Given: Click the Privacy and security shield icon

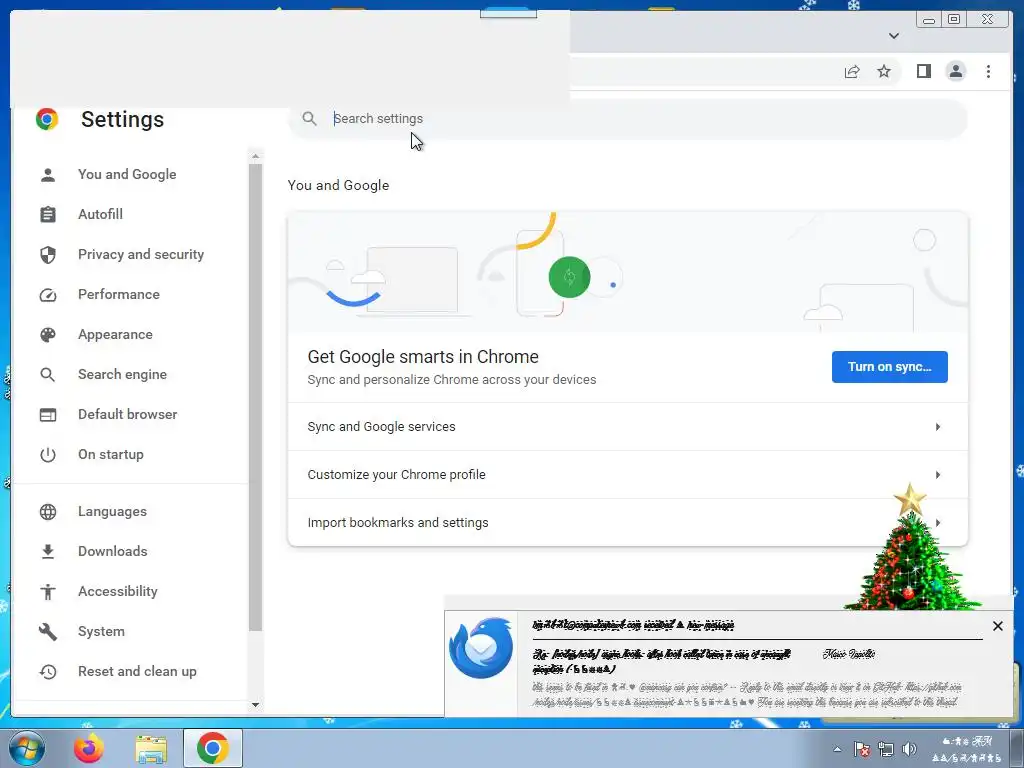Looking at the screenshot, I should pos(48,255).
